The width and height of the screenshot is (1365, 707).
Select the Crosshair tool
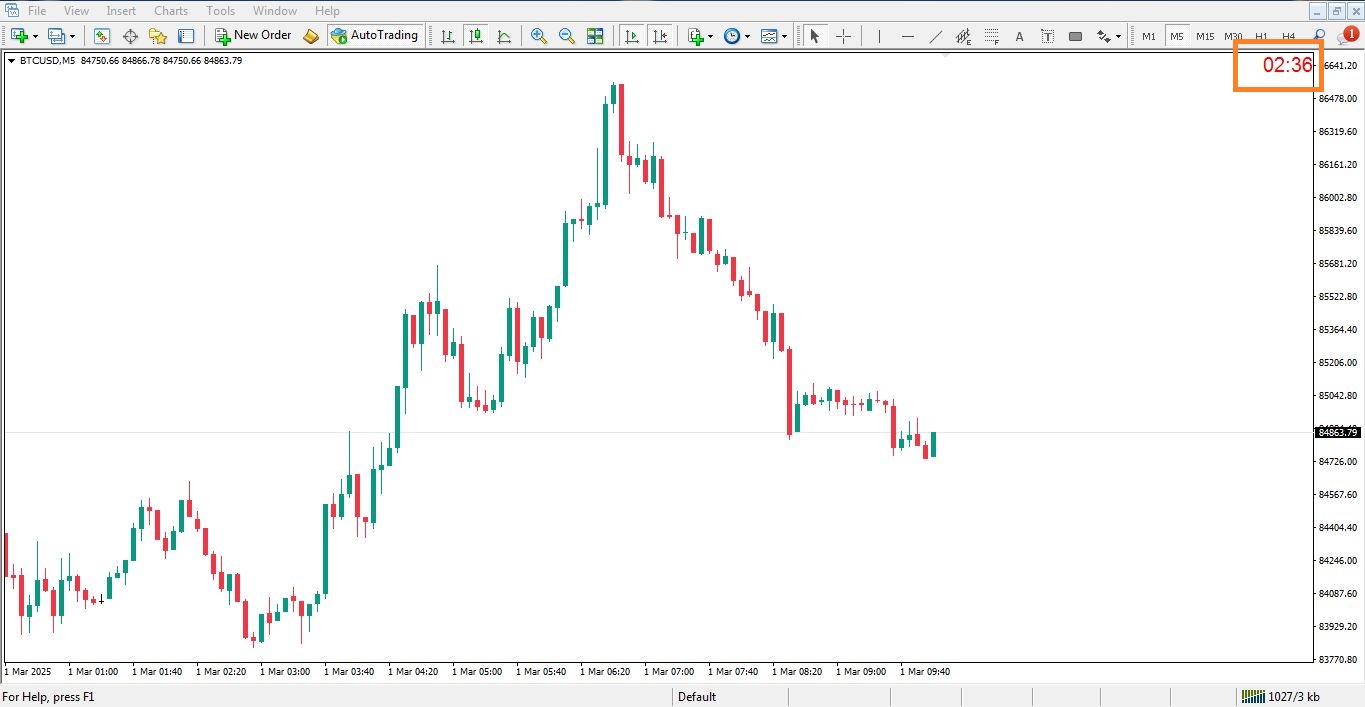point(843,36)
